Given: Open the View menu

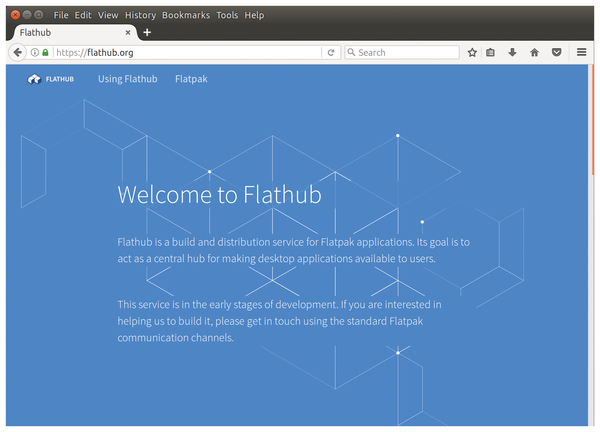Looking at the screenshot, I should [108, 15].
